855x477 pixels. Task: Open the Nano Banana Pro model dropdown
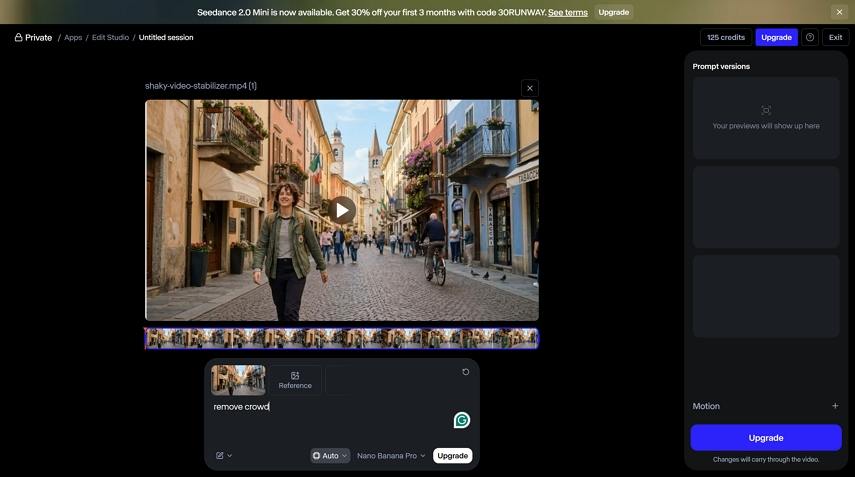(x=391, y=455)
